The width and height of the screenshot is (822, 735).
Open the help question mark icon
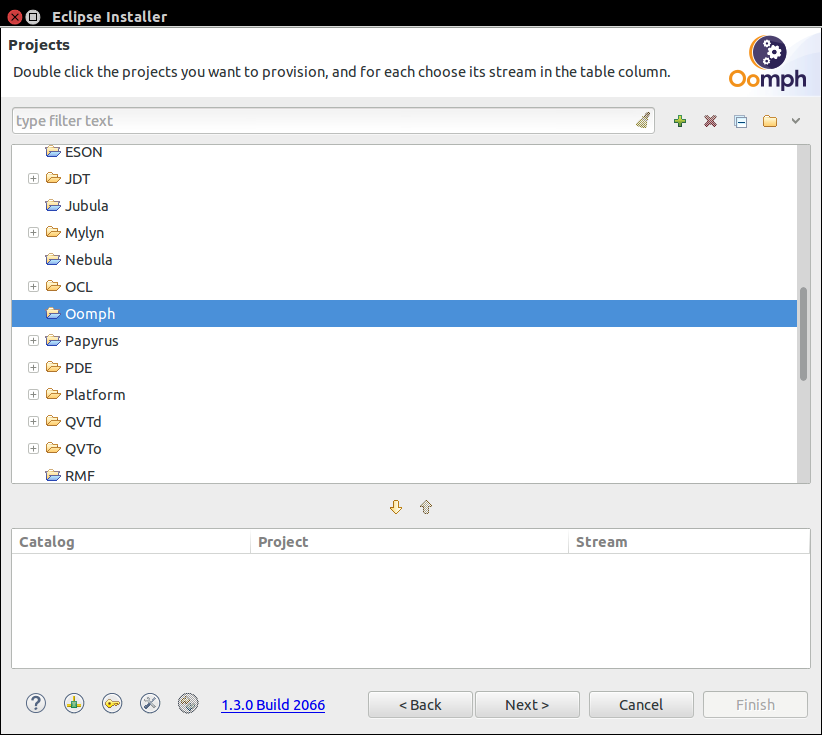[36, 704]
